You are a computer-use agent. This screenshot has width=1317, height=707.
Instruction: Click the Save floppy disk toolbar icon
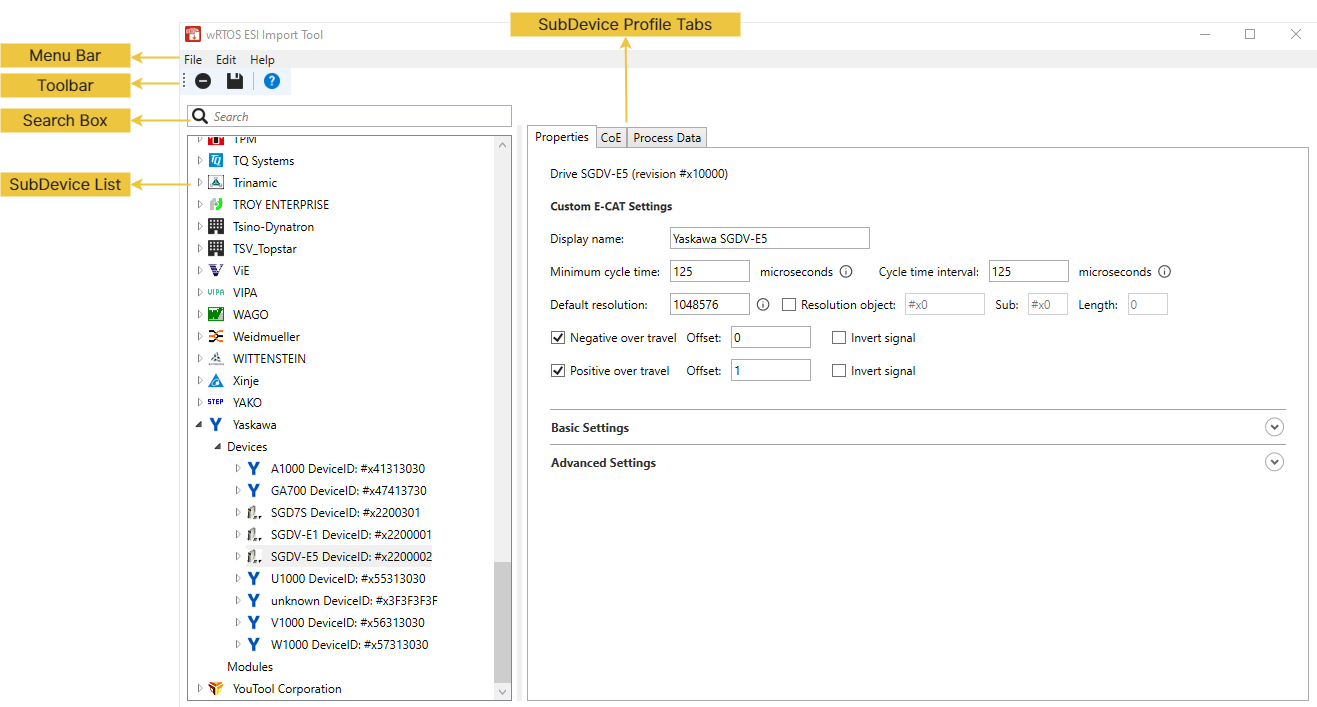pos(235,81)
